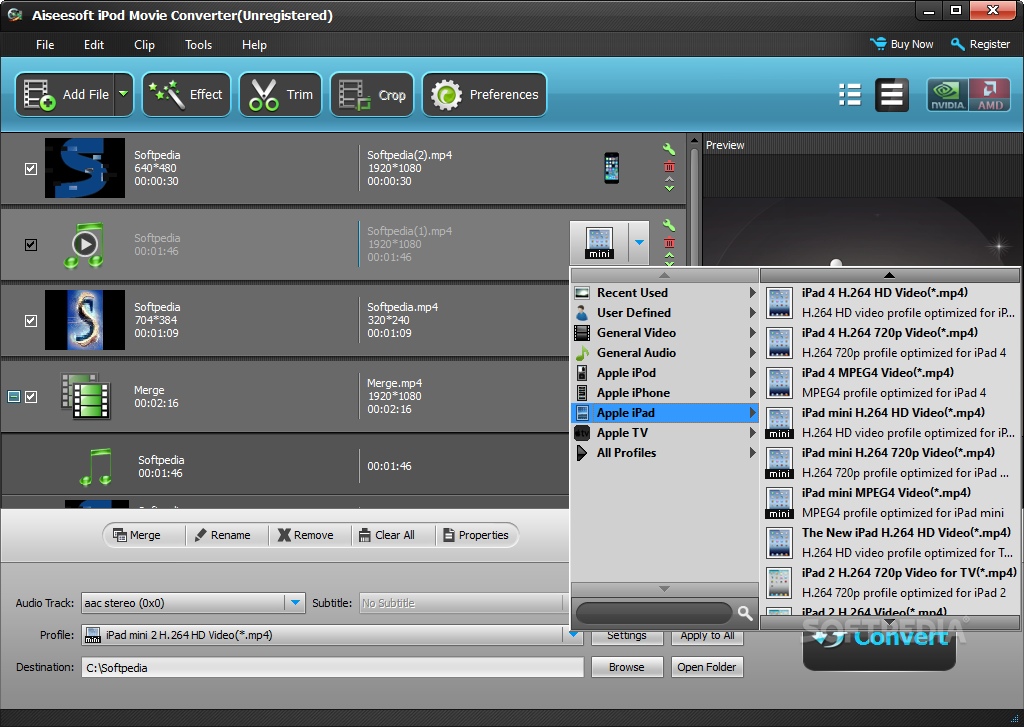Select iPad 2 H.264 720p Video for TV profile
This screenshot has height=727, width=1024.
[889, 583]
